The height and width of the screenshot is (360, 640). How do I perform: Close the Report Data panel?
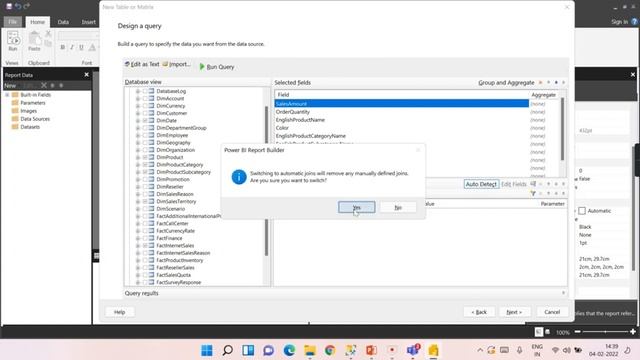87,75
